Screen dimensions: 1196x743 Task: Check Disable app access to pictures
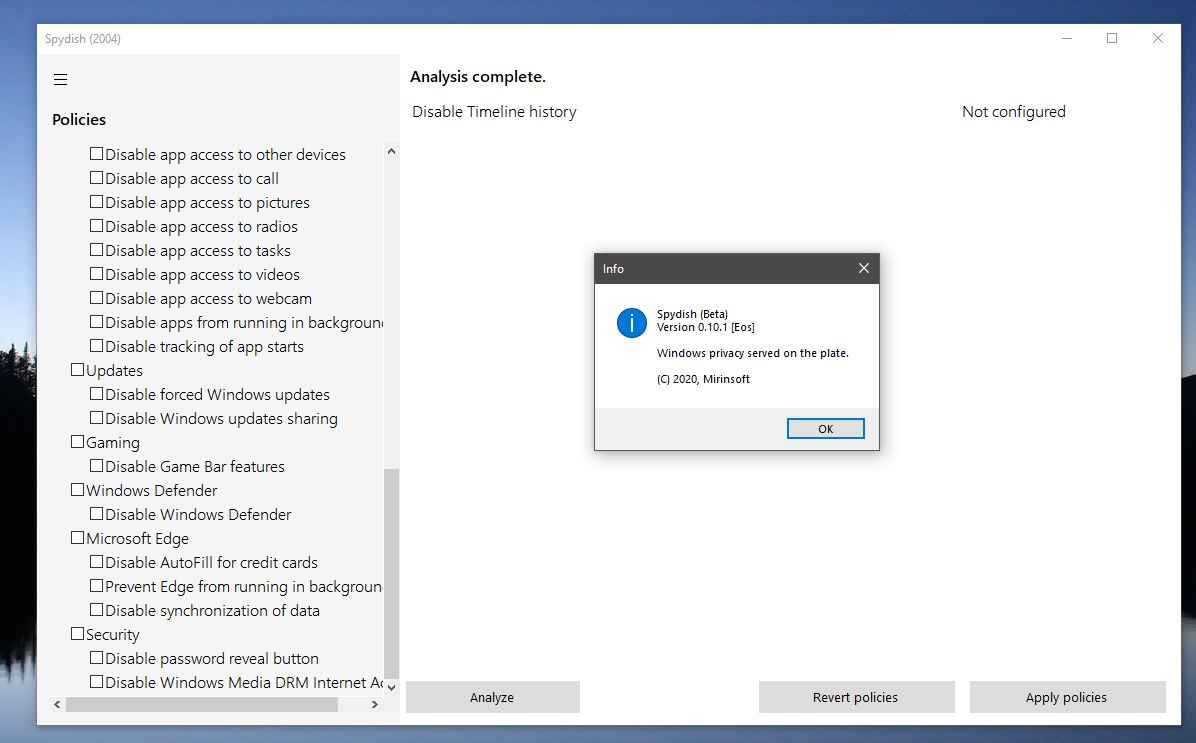96,202
